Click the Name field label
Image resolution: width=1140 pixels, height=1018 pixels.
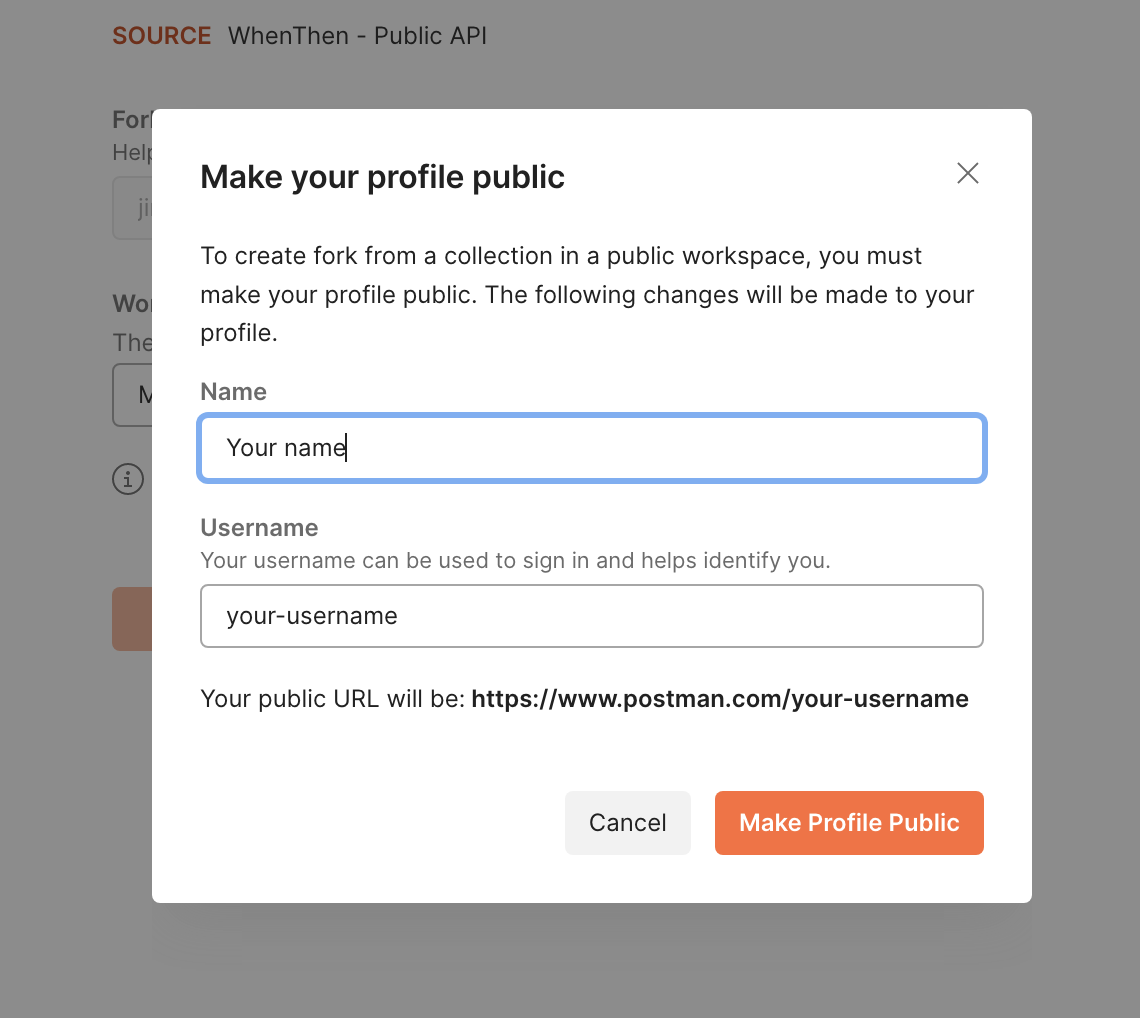[233, 391]
